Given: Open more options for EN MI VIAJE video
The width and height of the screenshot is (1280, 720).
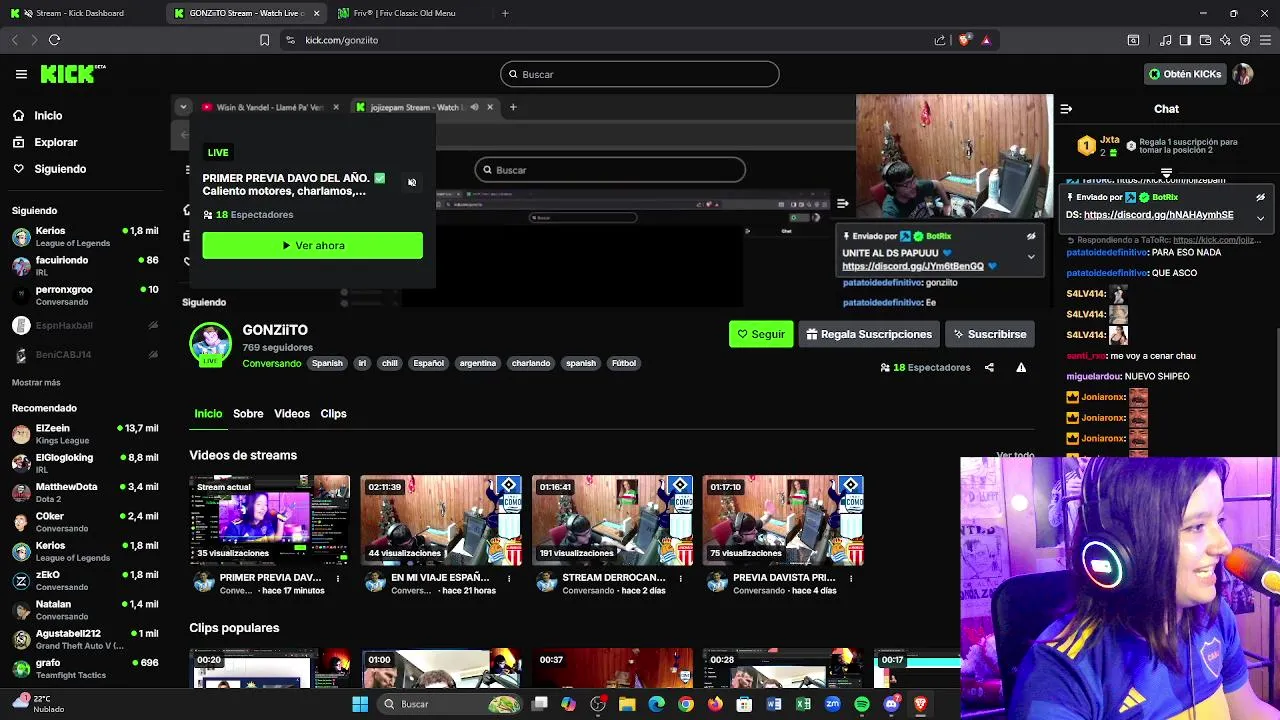Looking at the screenshot, I should click(509, 578).
